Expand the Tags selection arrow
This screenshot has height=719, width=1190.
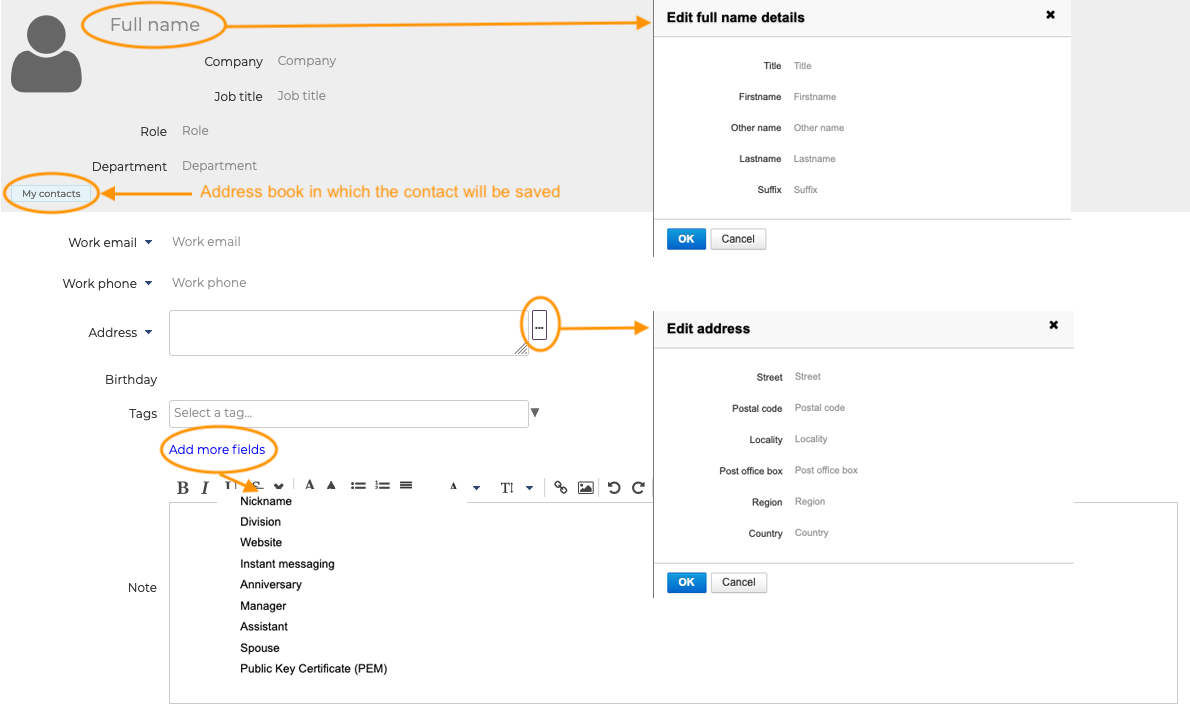point(535,413)
